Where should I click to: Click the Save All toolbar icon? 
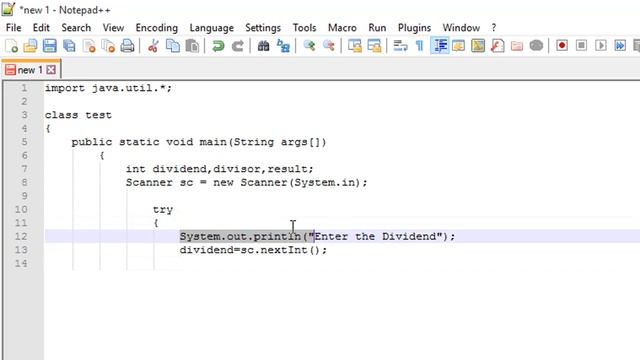69,46
